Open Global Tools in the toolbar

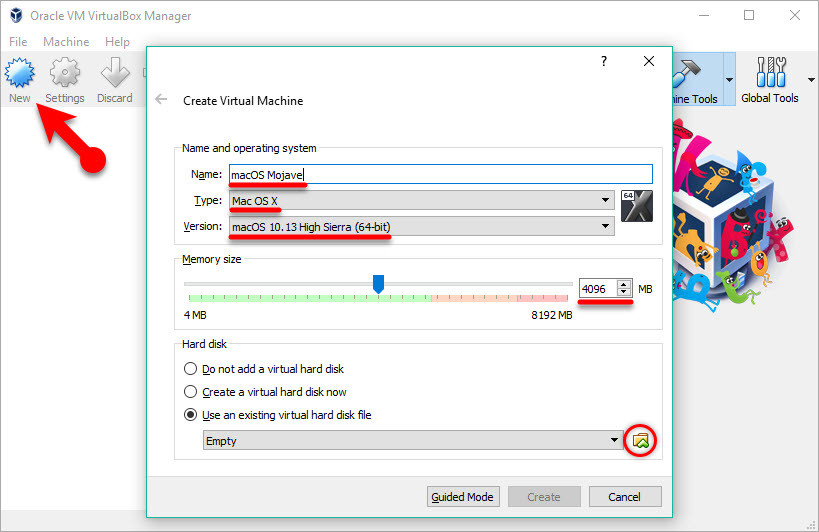(x=769, y=80)
